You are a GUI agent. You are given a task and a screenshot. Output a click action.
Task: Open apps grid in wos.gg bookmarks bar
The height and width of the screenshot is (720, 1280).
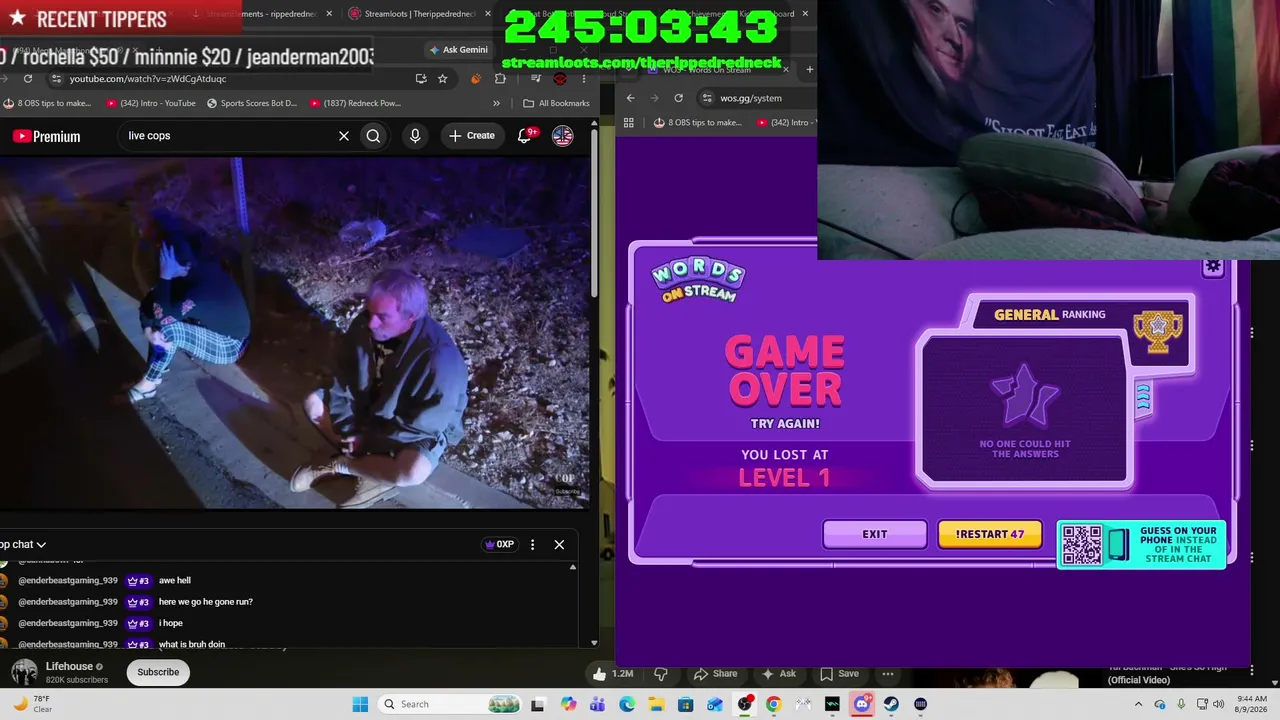pos(629,123)
